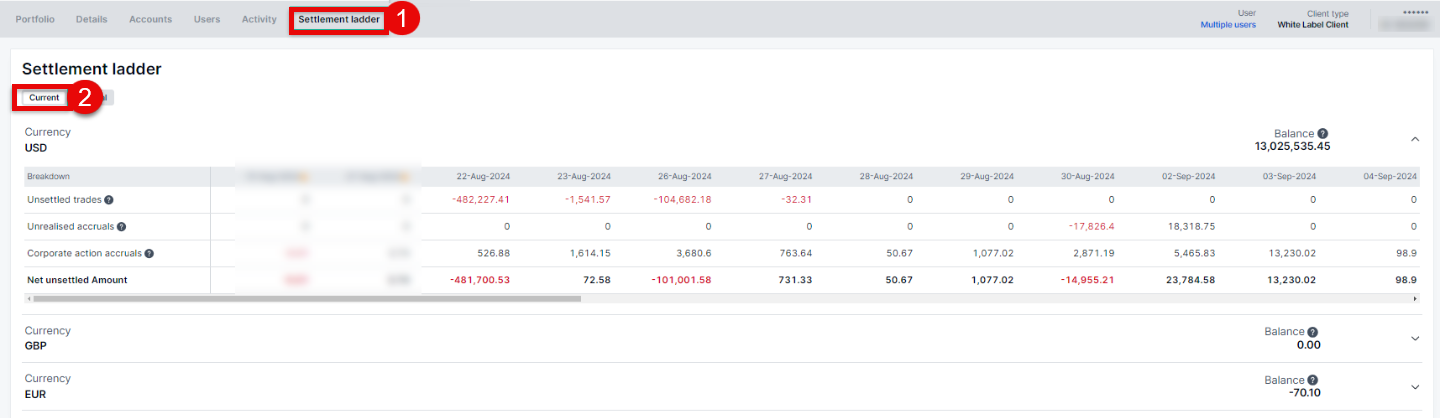The width and height of the screenshot is (1440, 418).
Task: Go to the Accounts tab
Action: pyautogui.click(x=150, y=19)
